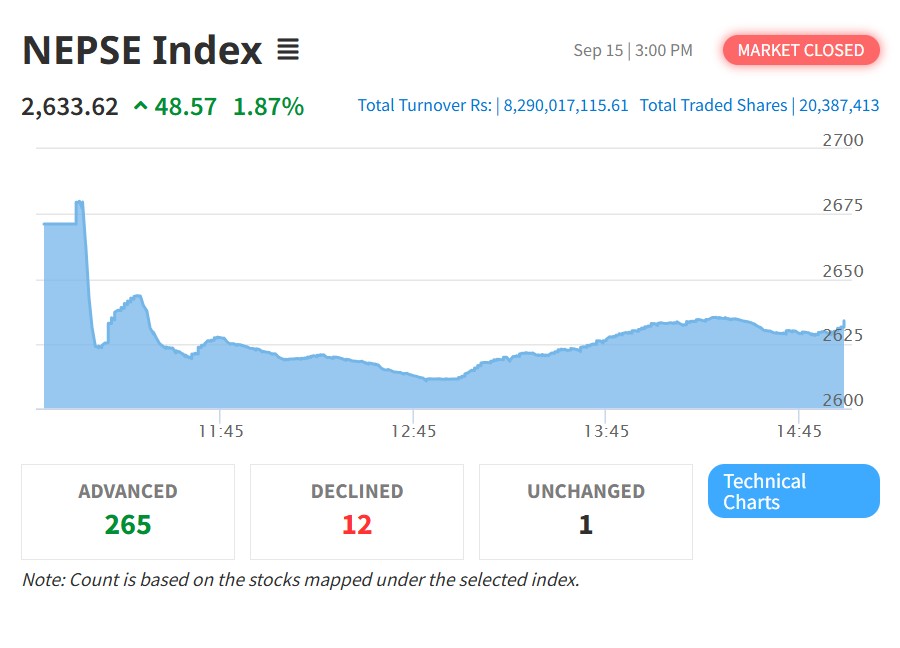Click the Total Turnover Rs value
Screen dimensions: 900x648
tap(565, 106)
